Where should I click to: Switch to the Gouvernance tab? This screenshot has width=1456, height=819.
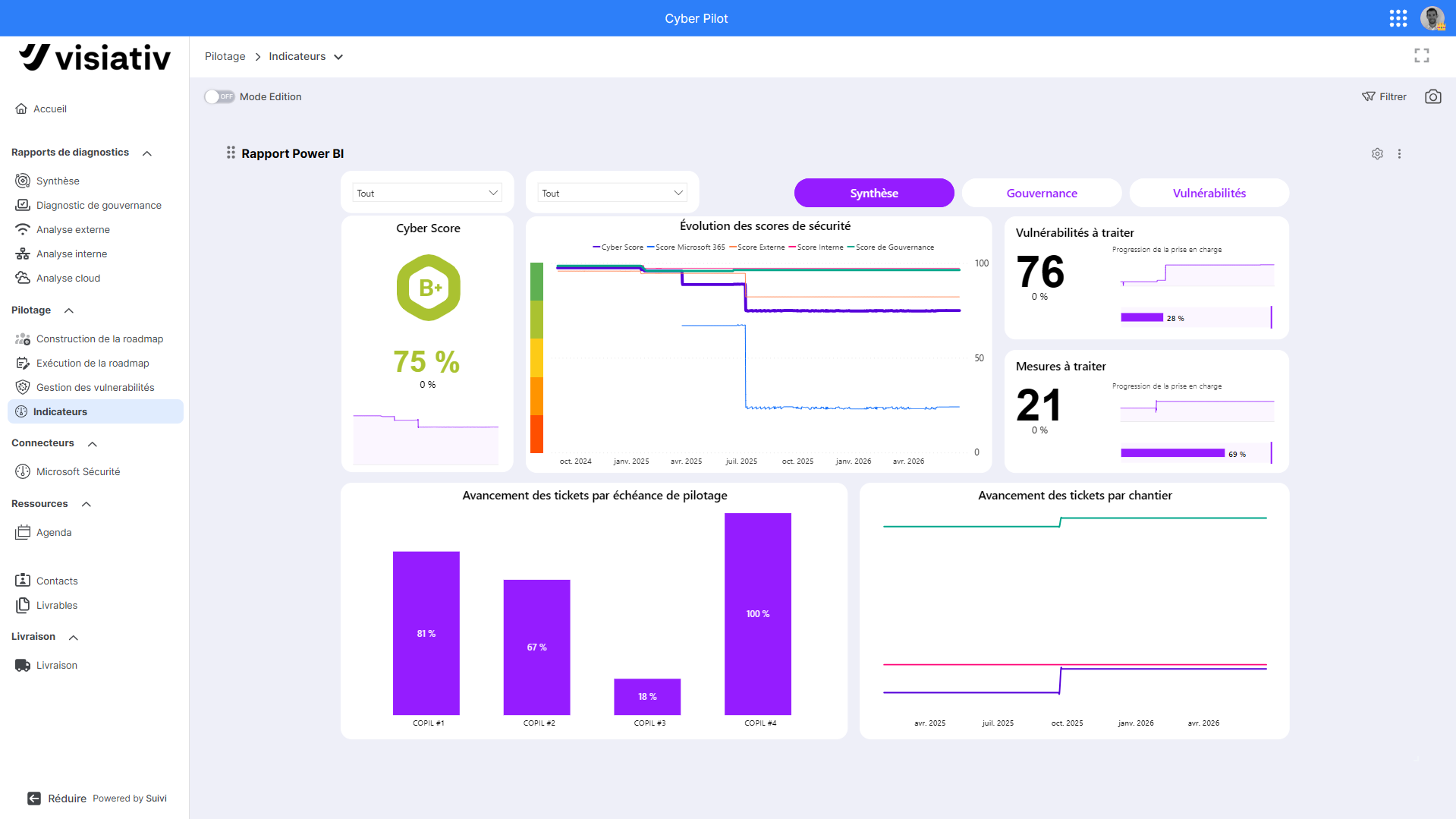tap(1042, 193)
